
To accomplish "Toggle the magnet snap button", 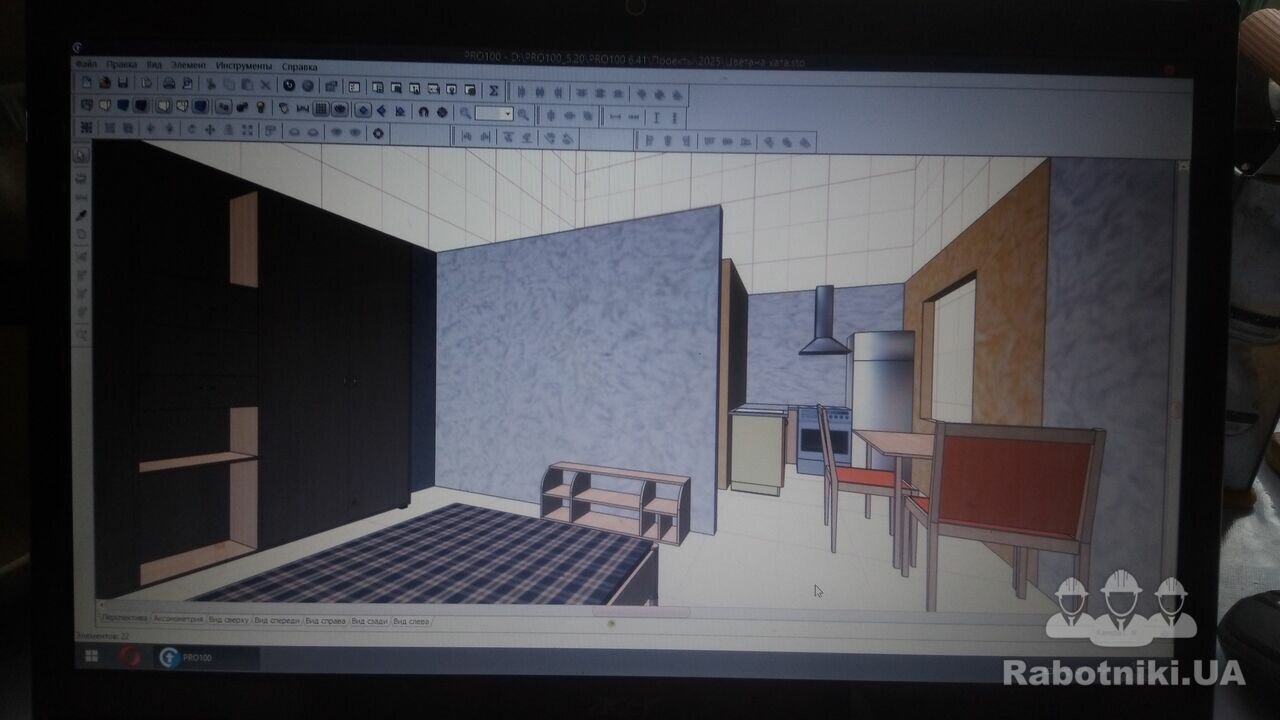I will (423, 111).
